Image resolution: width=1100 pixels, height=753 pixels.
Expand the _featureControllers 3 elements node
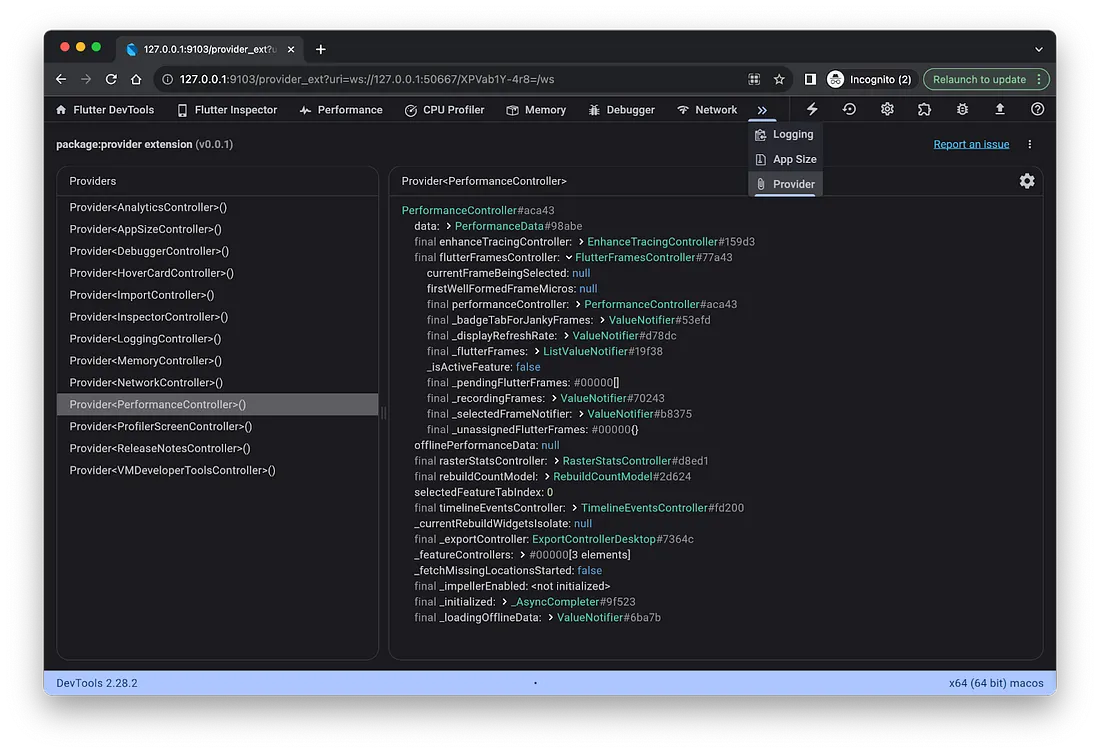(523, 555)
